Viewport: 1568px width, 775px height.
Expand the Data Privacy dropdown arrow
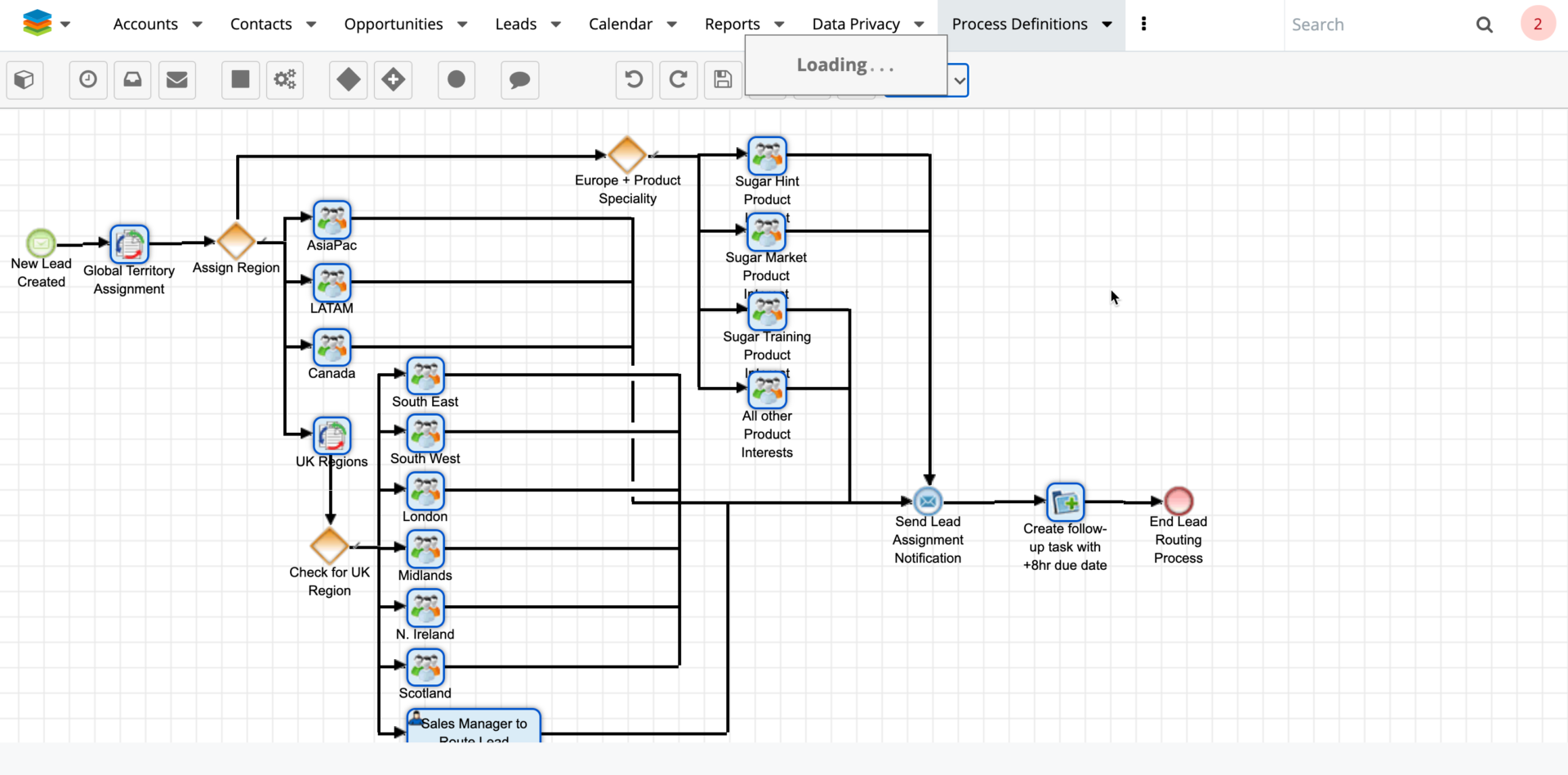coord(920,24)
